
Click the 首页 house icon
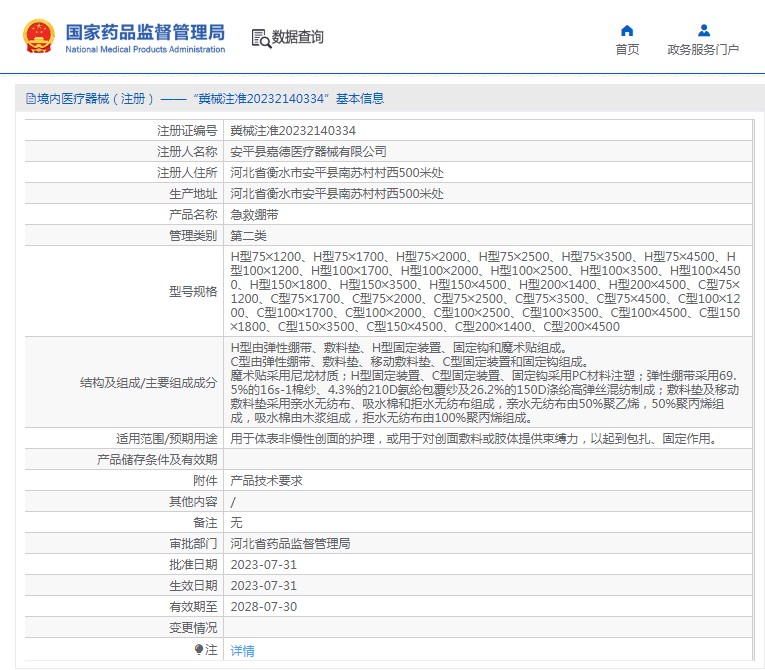click(627, 30)
